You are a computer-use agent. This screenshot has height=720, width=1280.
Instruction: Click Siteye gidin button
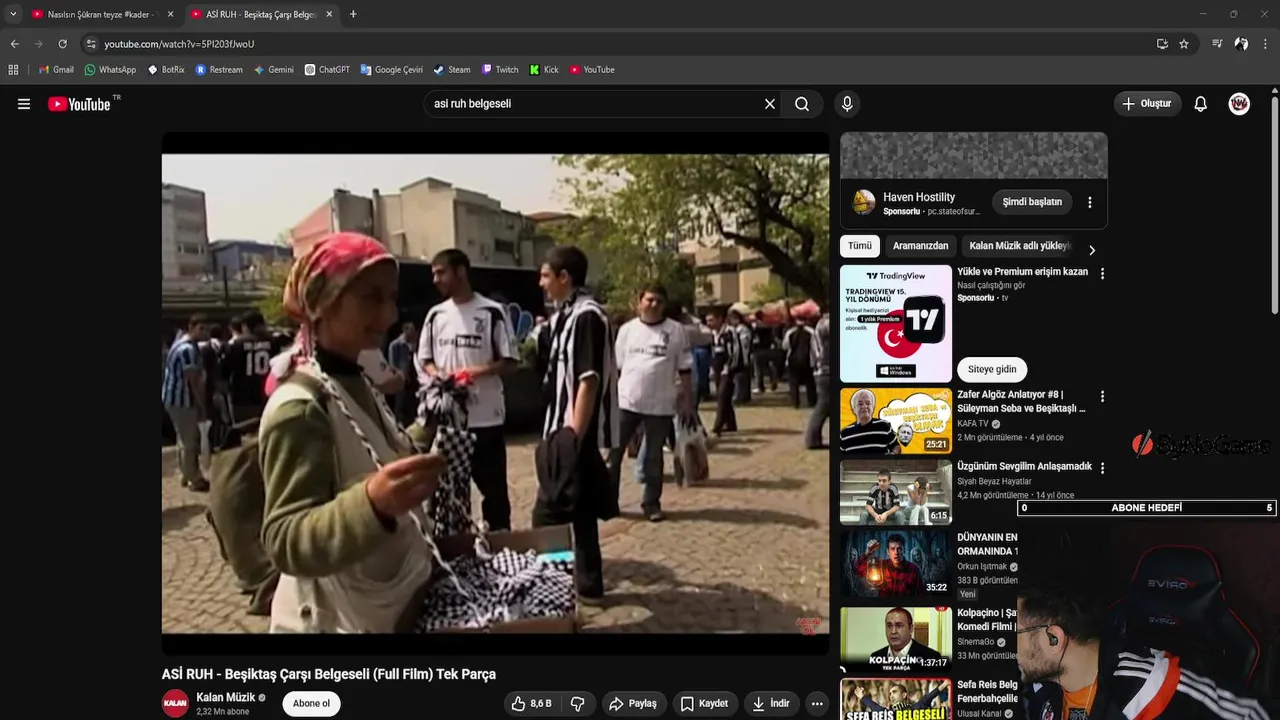[992, 369]
